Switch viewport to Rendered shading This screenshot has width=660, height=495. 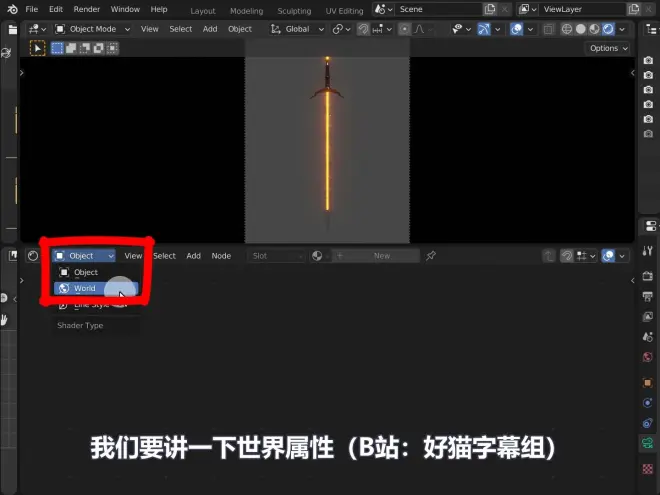(x=608, y=29)
